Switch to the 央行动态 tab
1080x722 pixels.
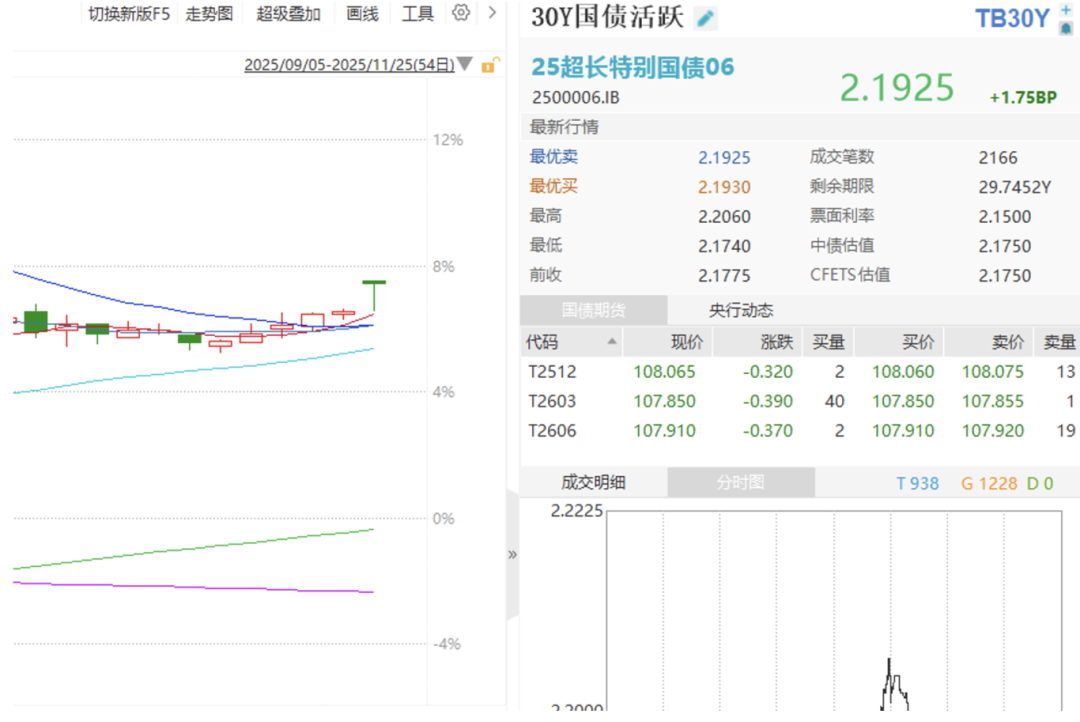point(741,310)
